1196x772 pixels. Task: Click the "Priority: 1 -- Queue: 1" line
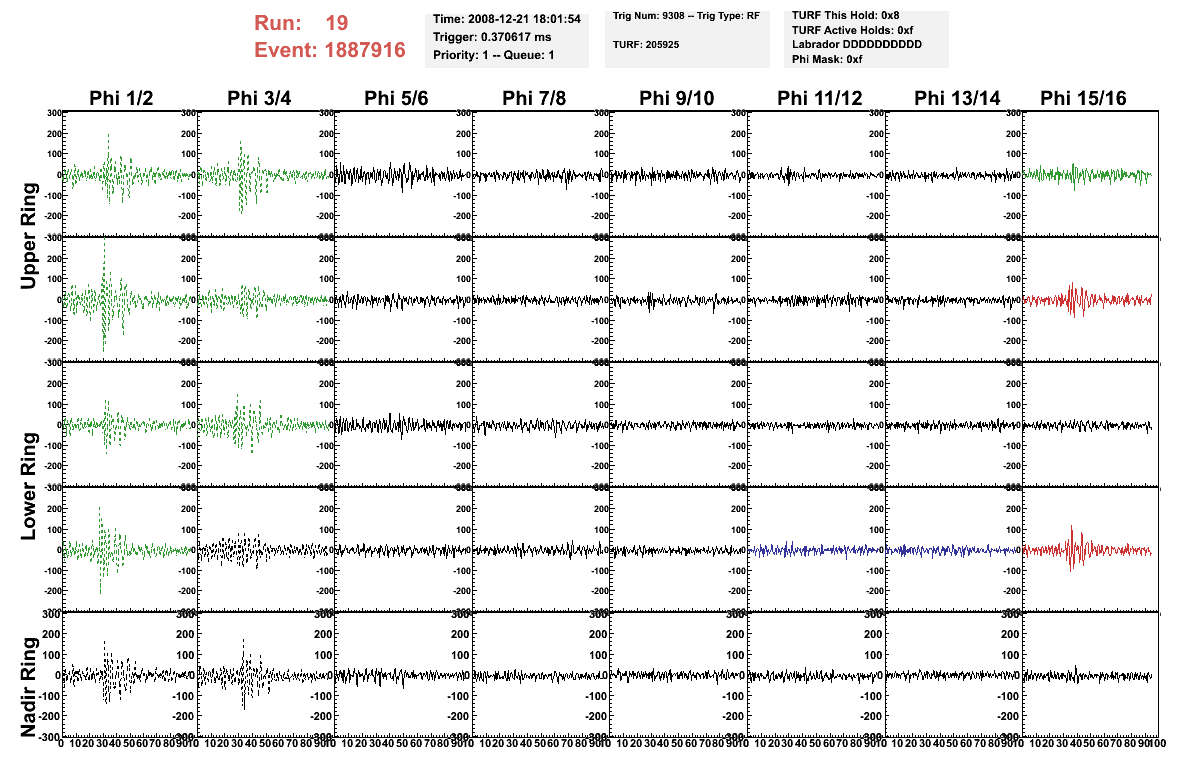coord(494,55)
